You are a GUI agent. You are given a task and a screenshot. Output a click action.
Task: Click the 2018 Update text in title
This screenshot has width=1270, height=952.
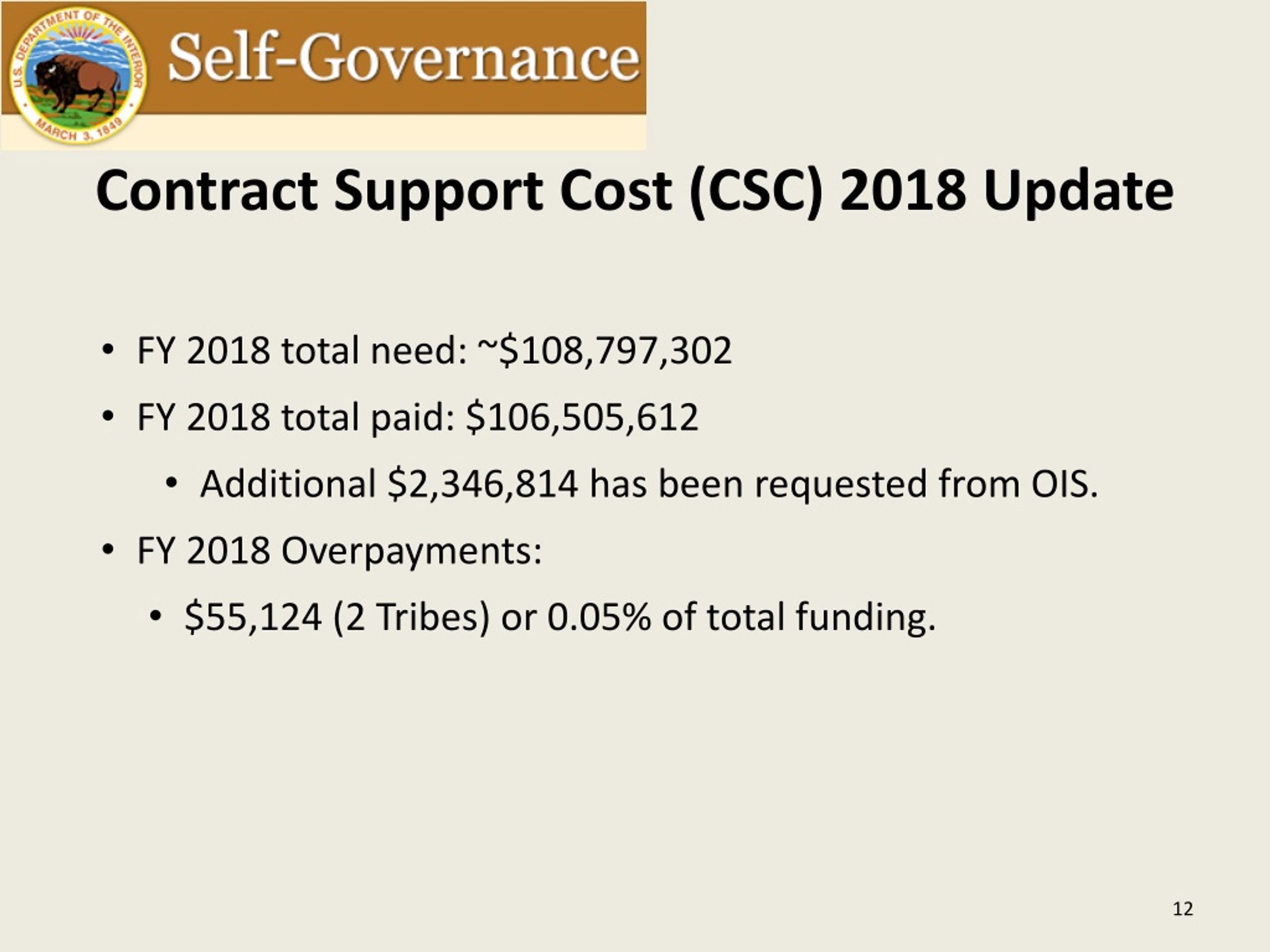pos(1007,192)
